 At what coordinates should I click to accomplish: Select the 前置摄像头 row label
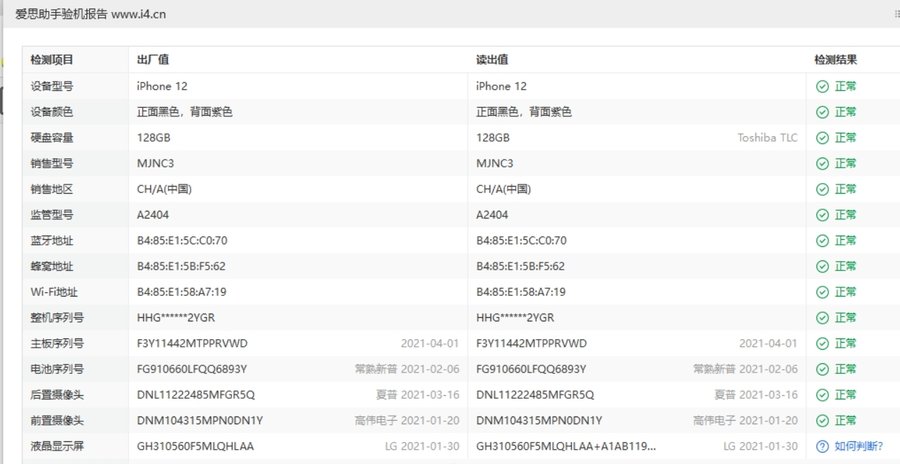(57, 420)
